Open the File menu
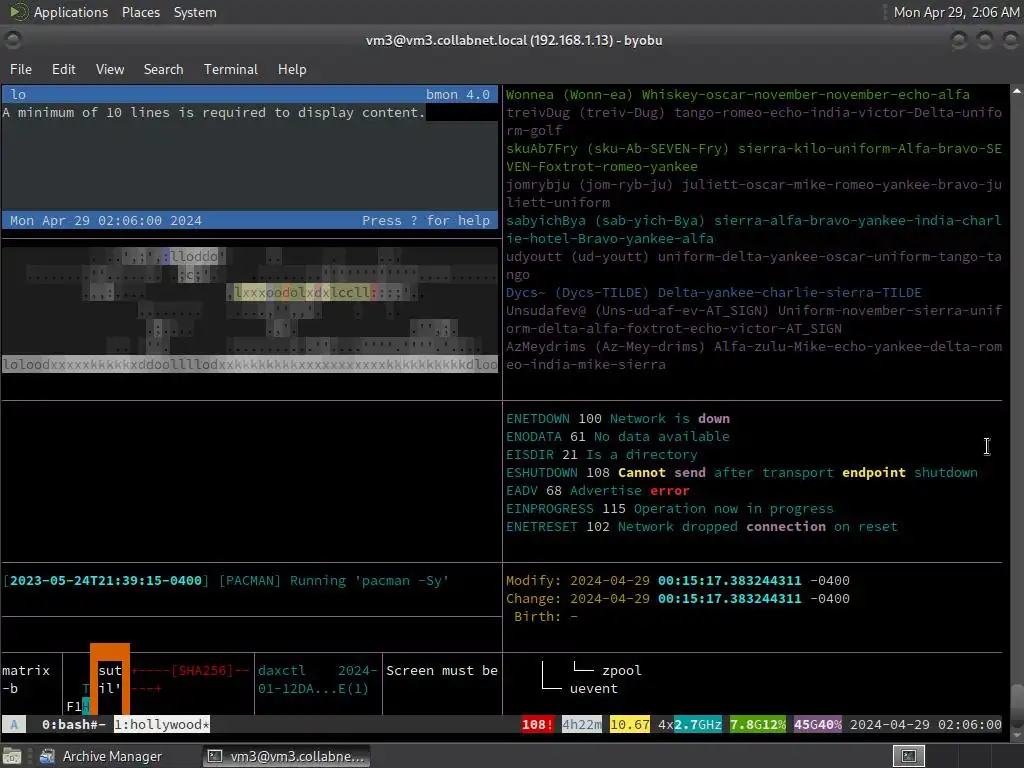Image resolution: width=1024 pixels, height=768 pixels. [x=21, y=69]
